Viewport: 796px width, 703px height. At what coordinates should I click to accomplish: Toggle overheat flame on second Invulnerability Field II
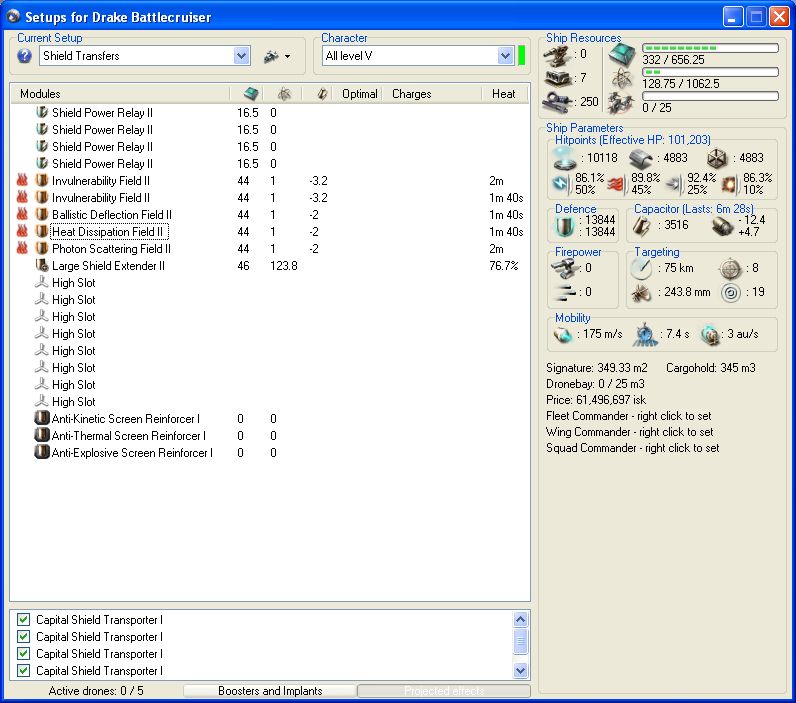(22, 197)
